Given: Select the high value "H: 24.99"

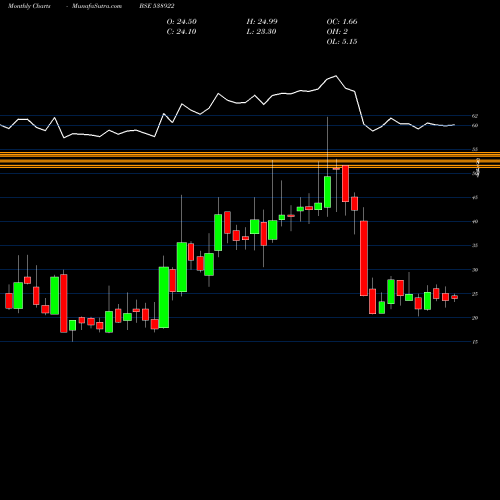Looking at the screenshot, I should [262, 22].
